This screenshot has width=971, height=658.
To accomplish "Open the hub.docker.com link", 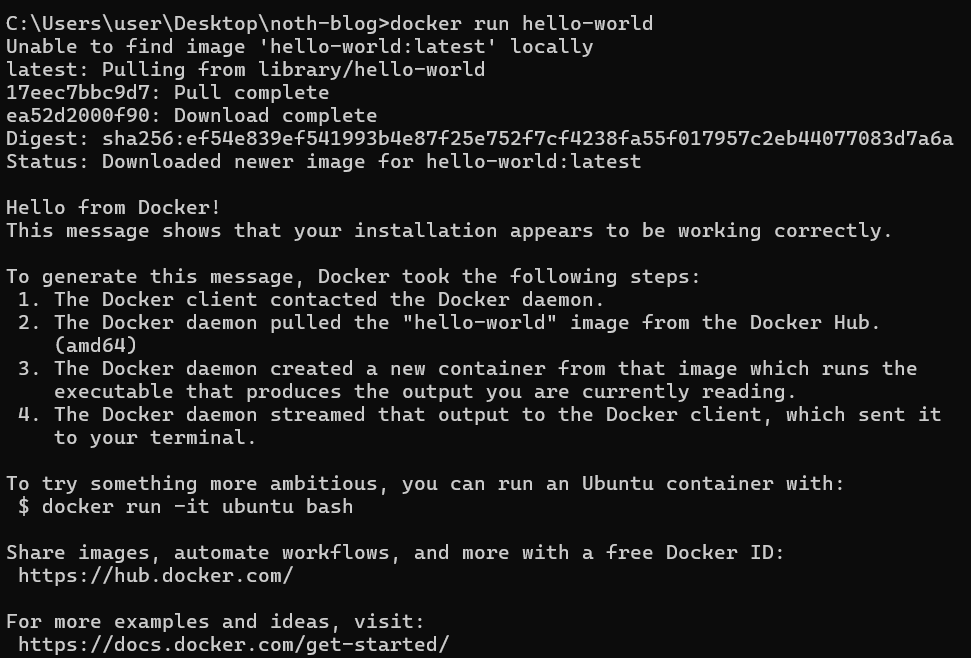I will click(x=155, y=575).
